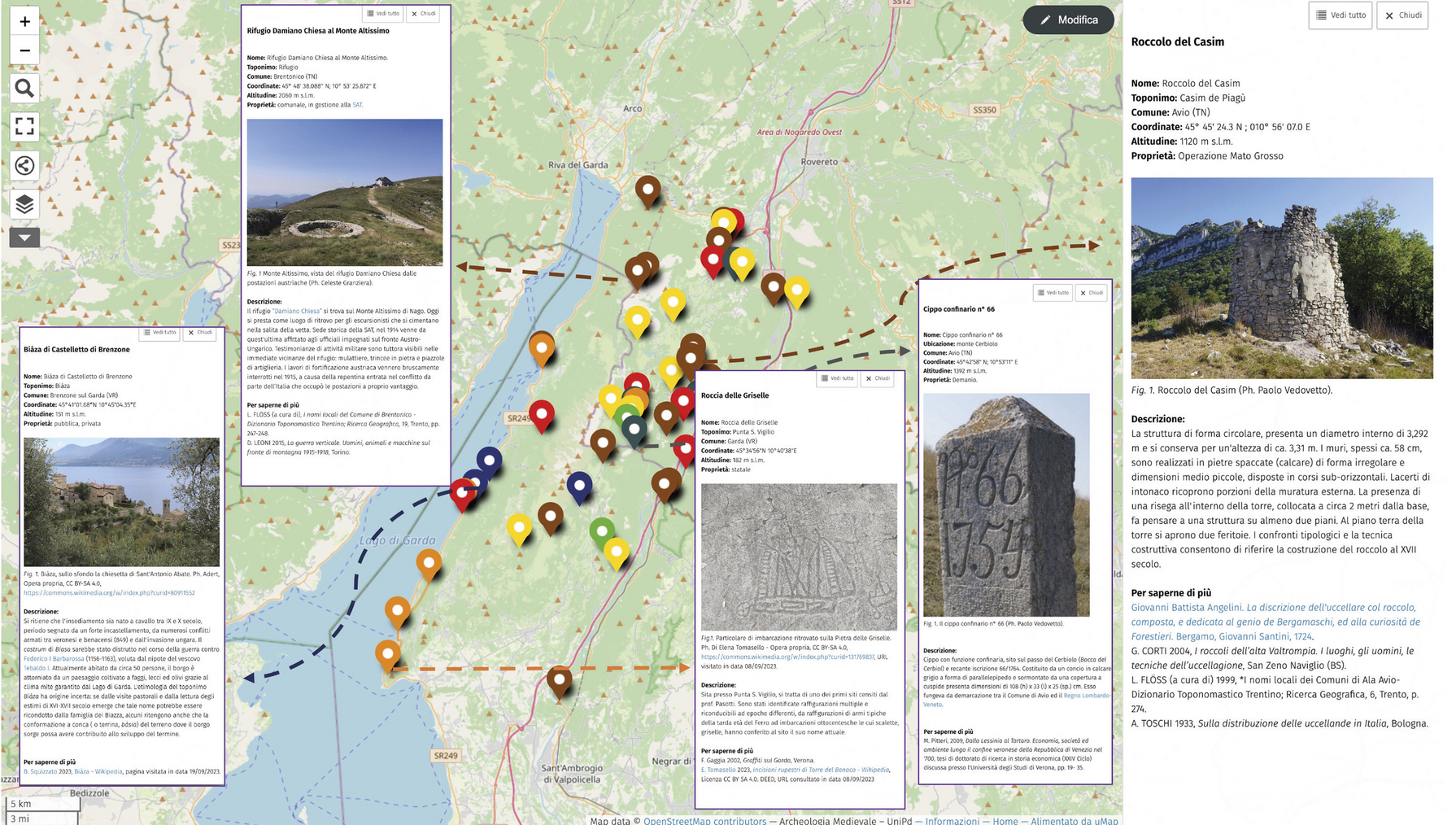Image resolution: width=1456 pixels, height=825 pixels.
Task: Toggle fullscreen map view
Action: 24,126
